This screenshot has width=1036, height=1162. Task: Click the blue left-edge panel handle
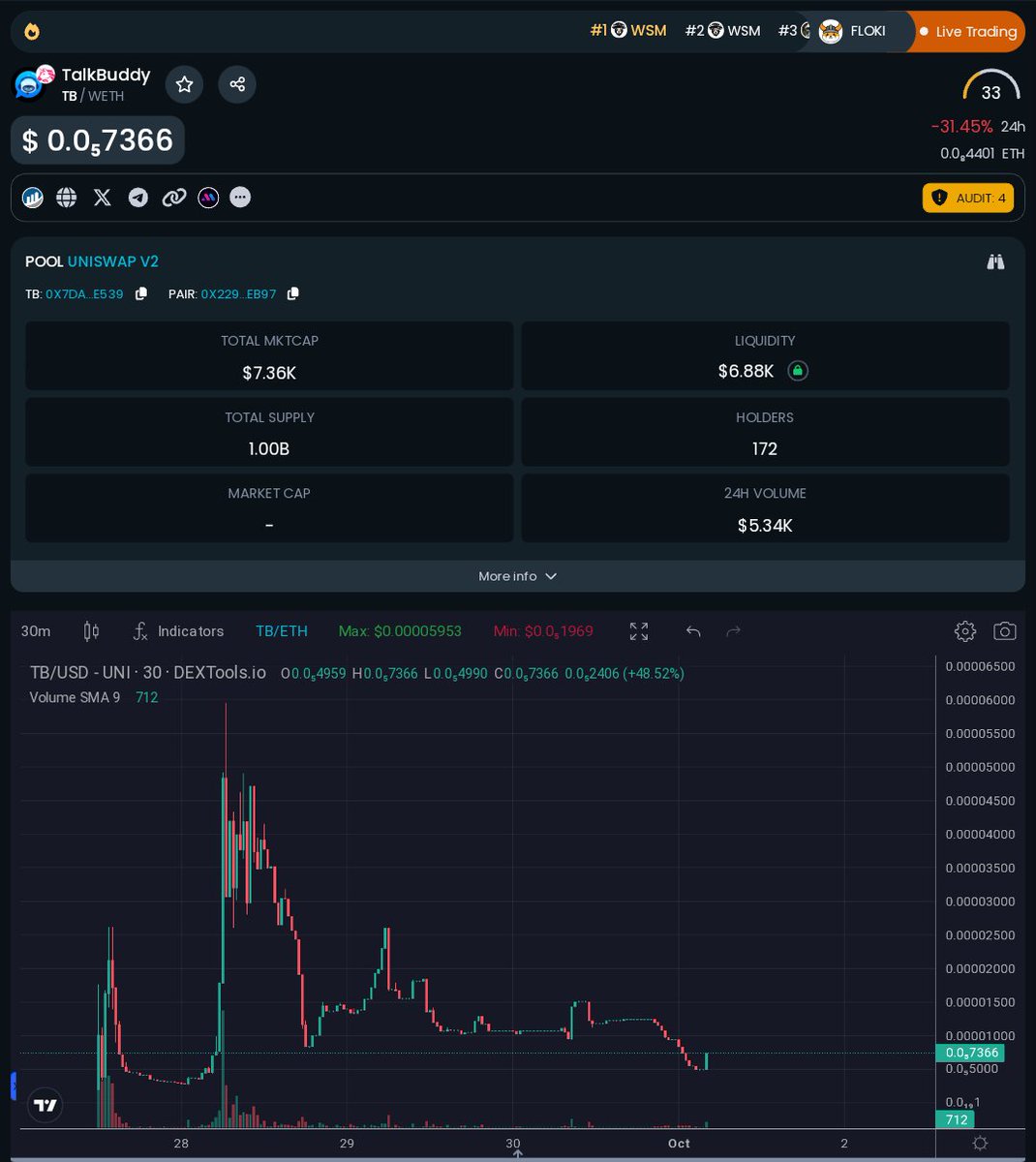pos(15,1086)
